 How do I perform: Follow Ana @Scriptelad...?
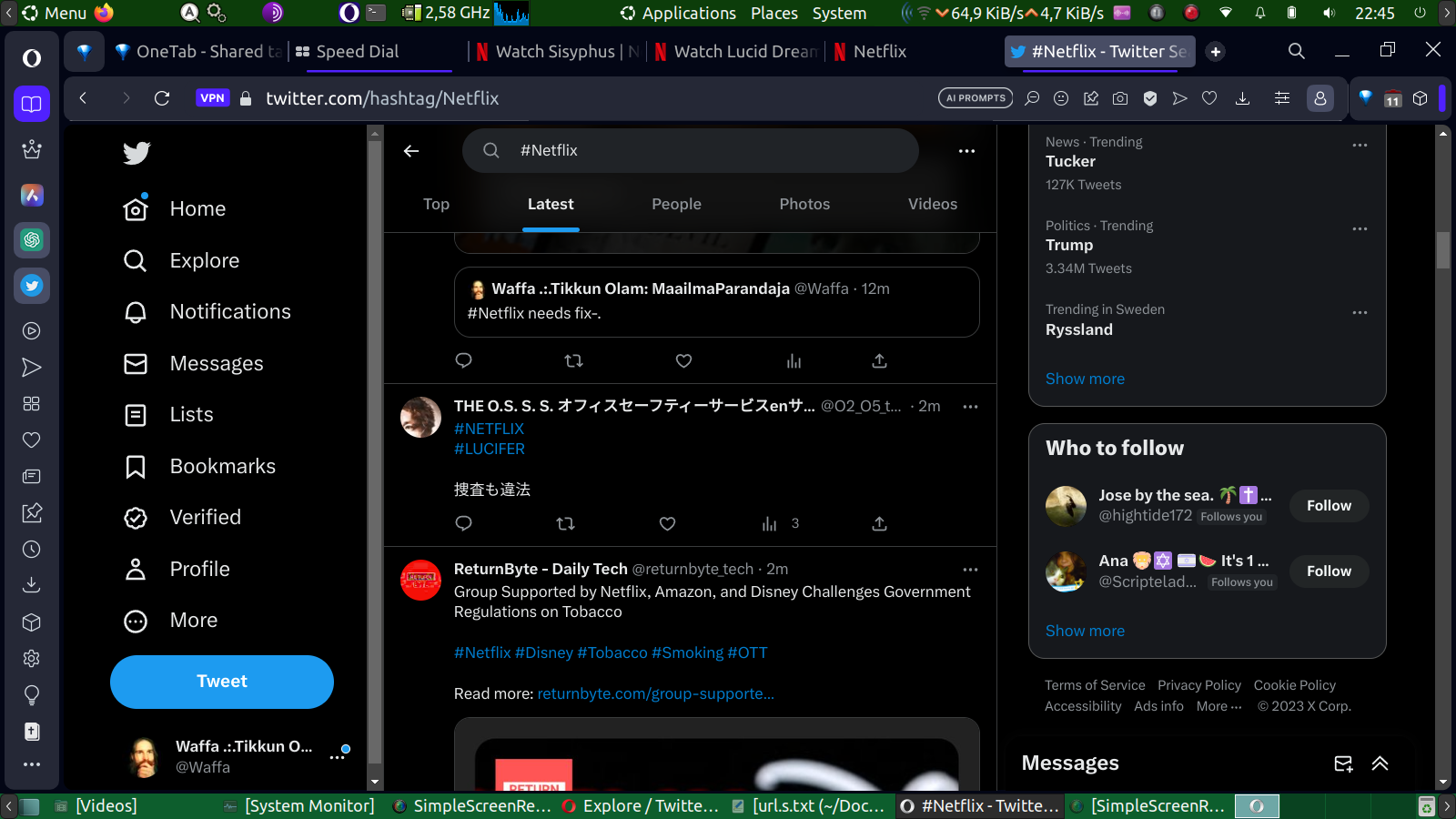[1329, 571]
